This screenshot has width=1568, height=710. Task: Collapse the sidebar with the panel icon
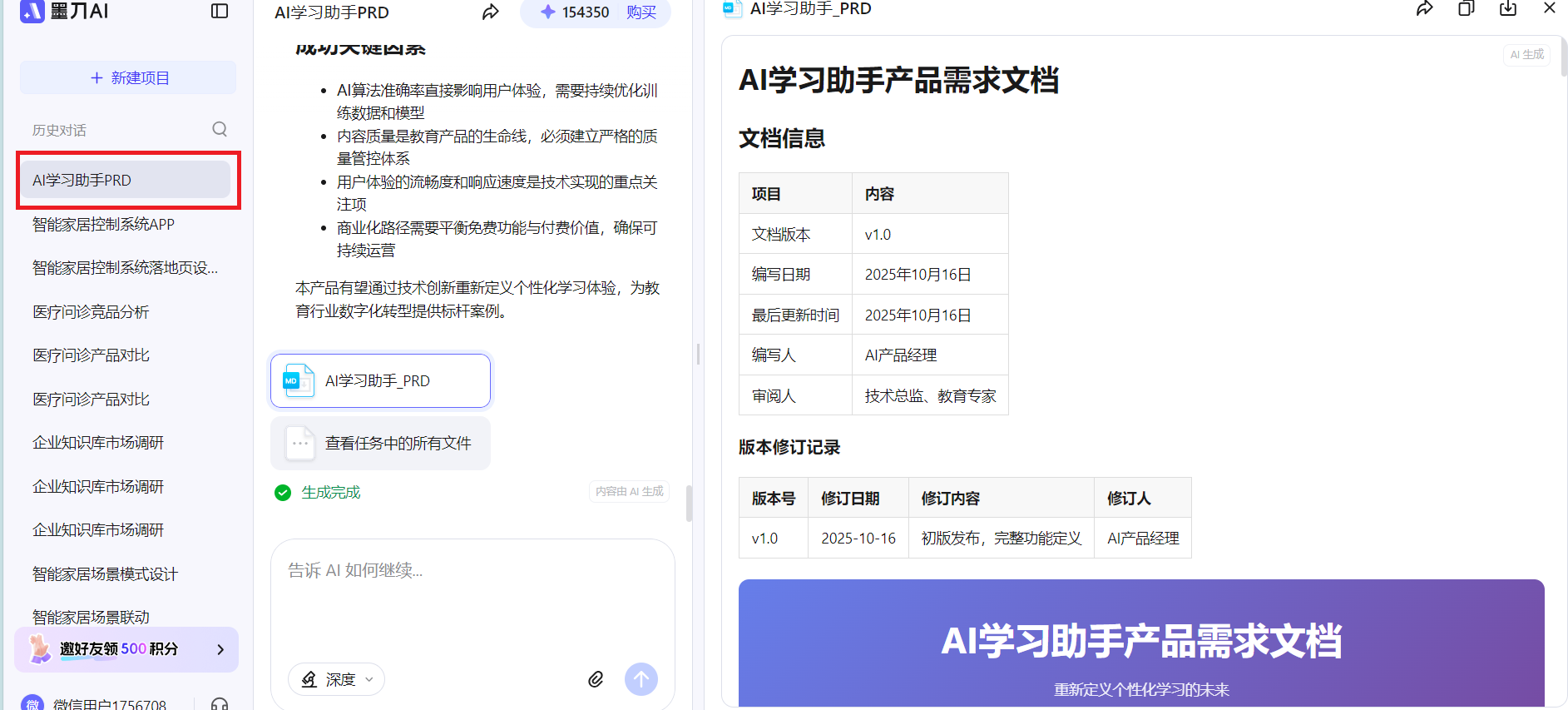pyautogui.click(x=220, y=11)
